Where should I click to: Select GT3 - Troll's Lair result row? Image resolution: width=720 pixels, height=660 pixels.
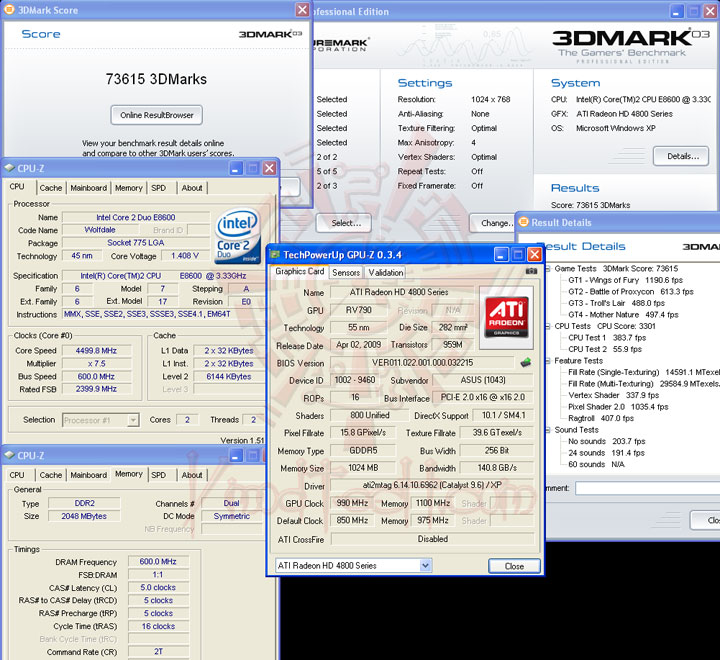(617, 303)
